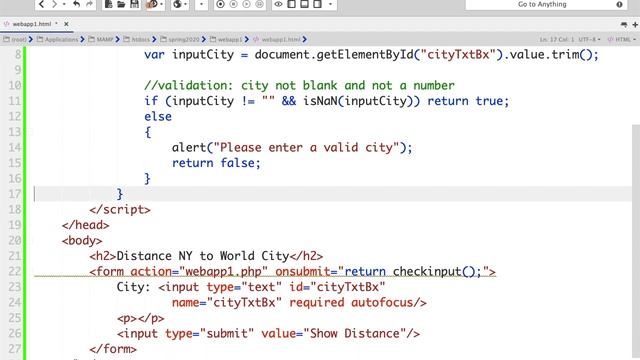Save the recorded macro to toolbox

259,4
